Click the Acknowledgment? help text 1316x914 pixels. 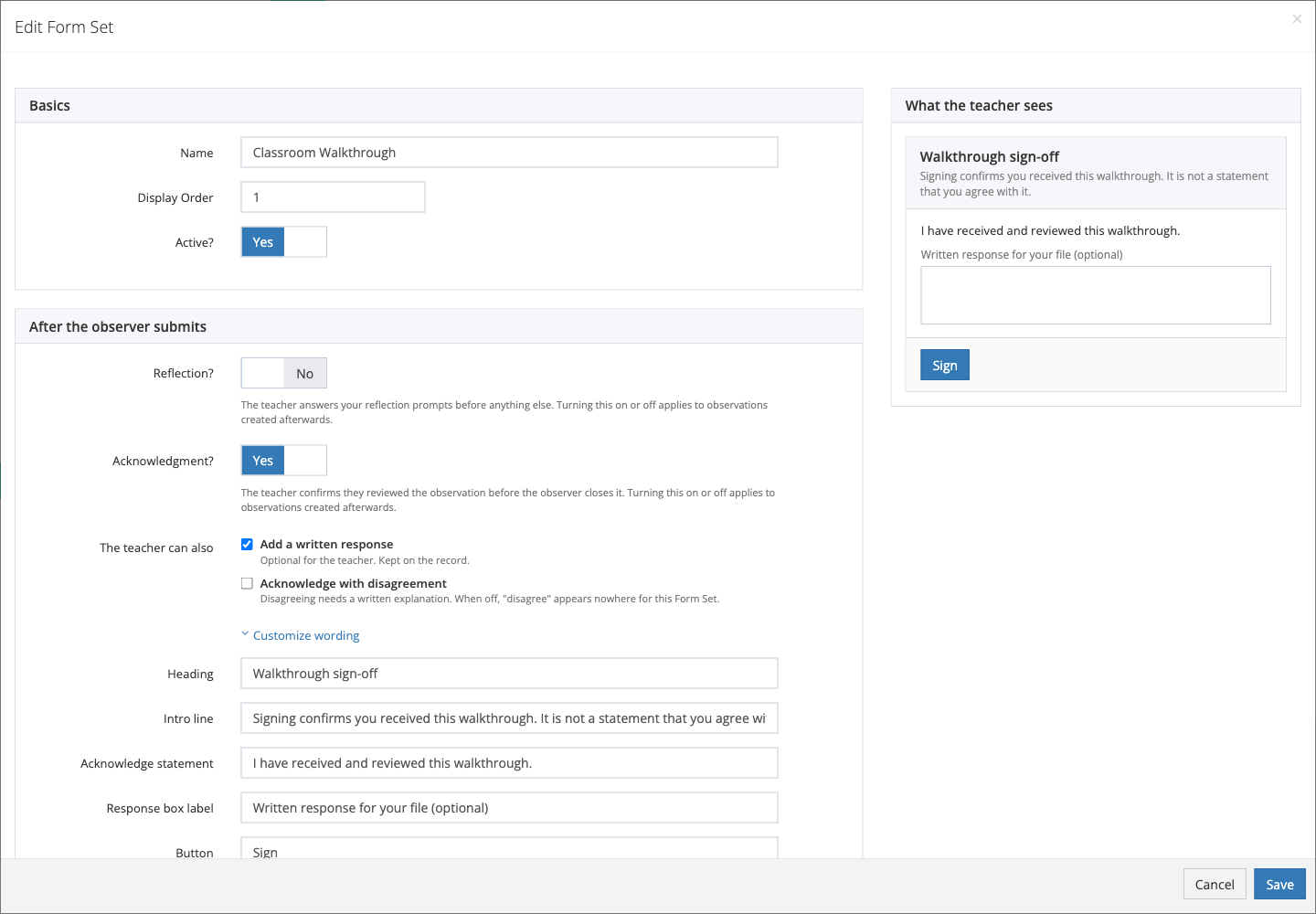[508, 500]
